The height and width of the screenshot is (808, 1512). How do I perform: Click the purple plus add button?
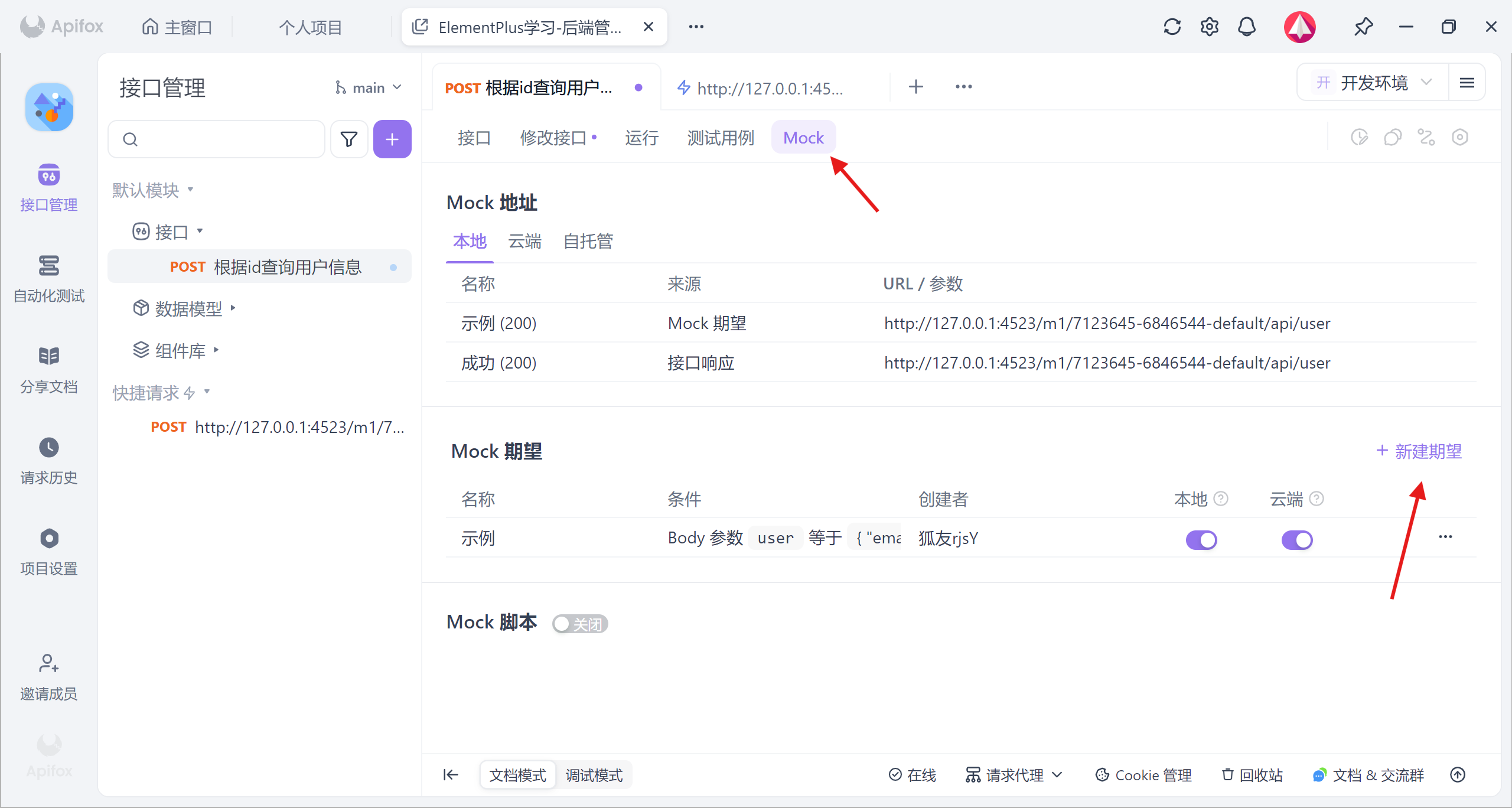coord(392,139)
